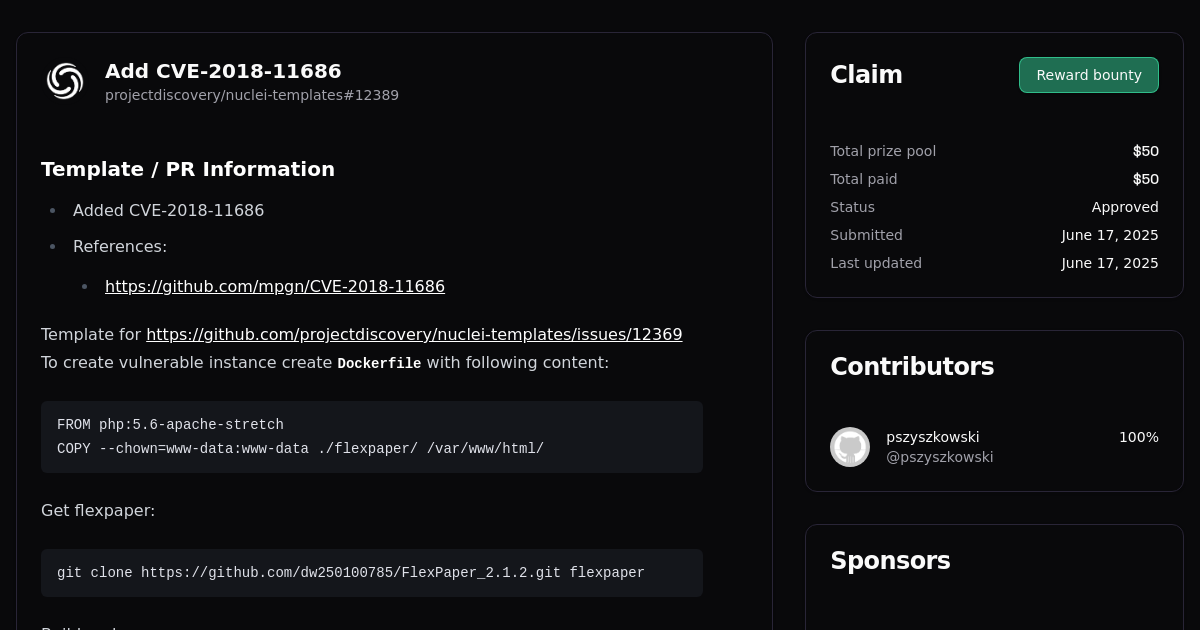Open projectdiscovery/nuclei-templates#12389 repo reference
The width and height of the screenshot is (1200, 630).
(x=252, y=95)
